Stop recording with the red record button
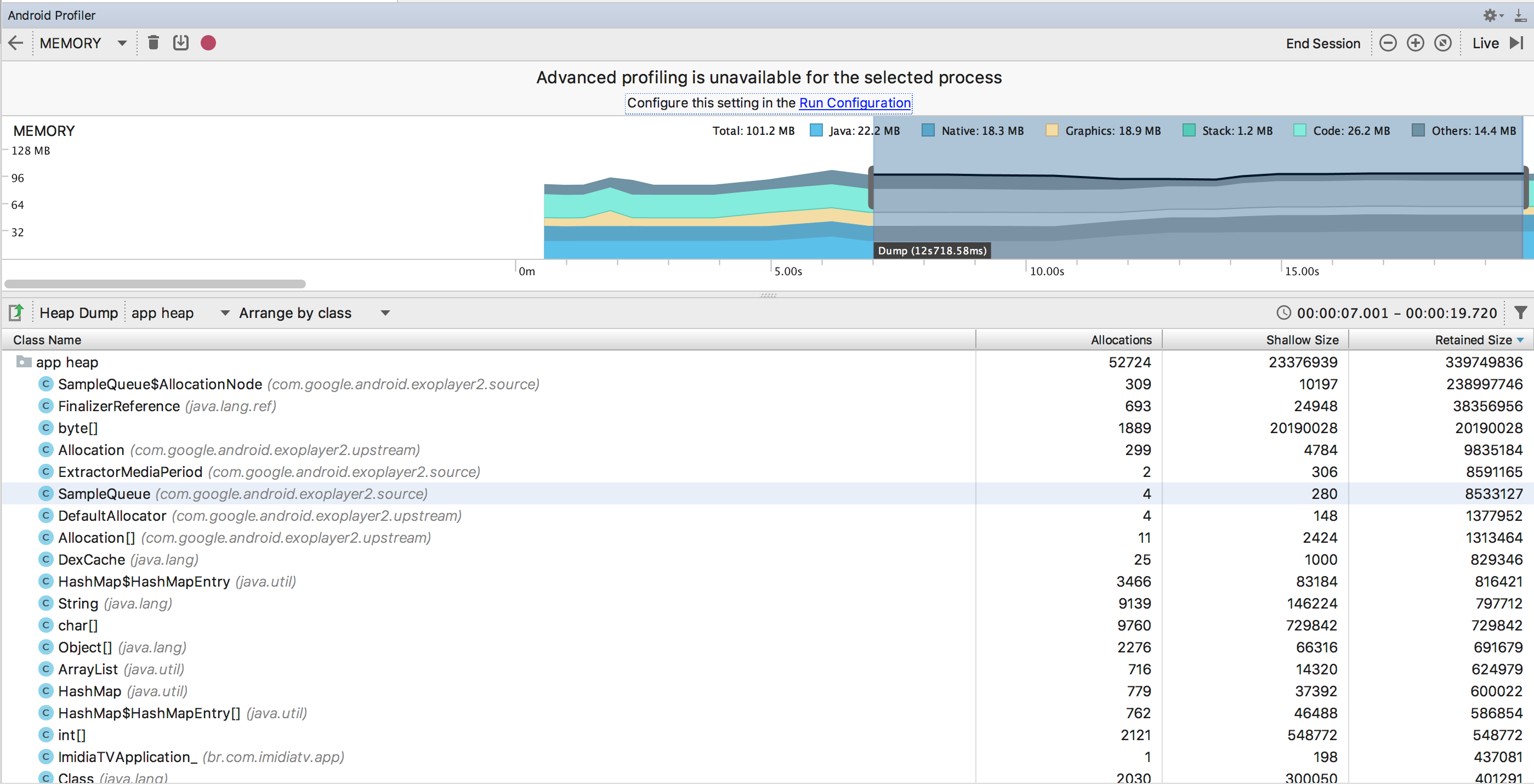This screenshot has width=1534, height=784. coord(208,42)
